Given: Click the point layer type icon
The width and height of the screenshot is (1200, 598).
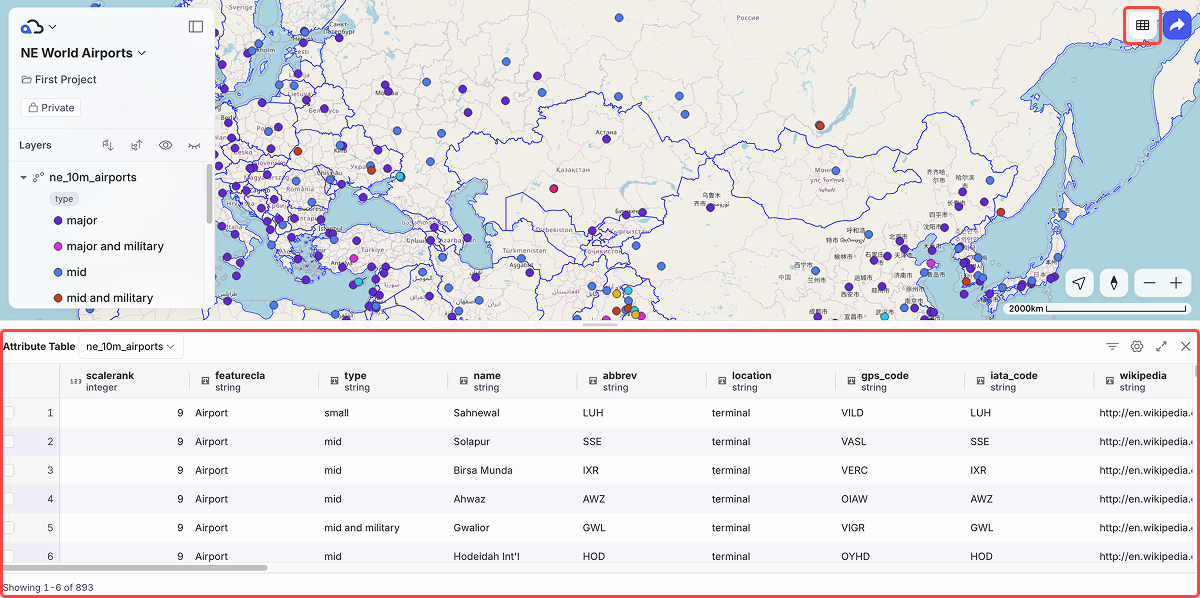Looking at the screenshot, I should [x=38, y=177].
